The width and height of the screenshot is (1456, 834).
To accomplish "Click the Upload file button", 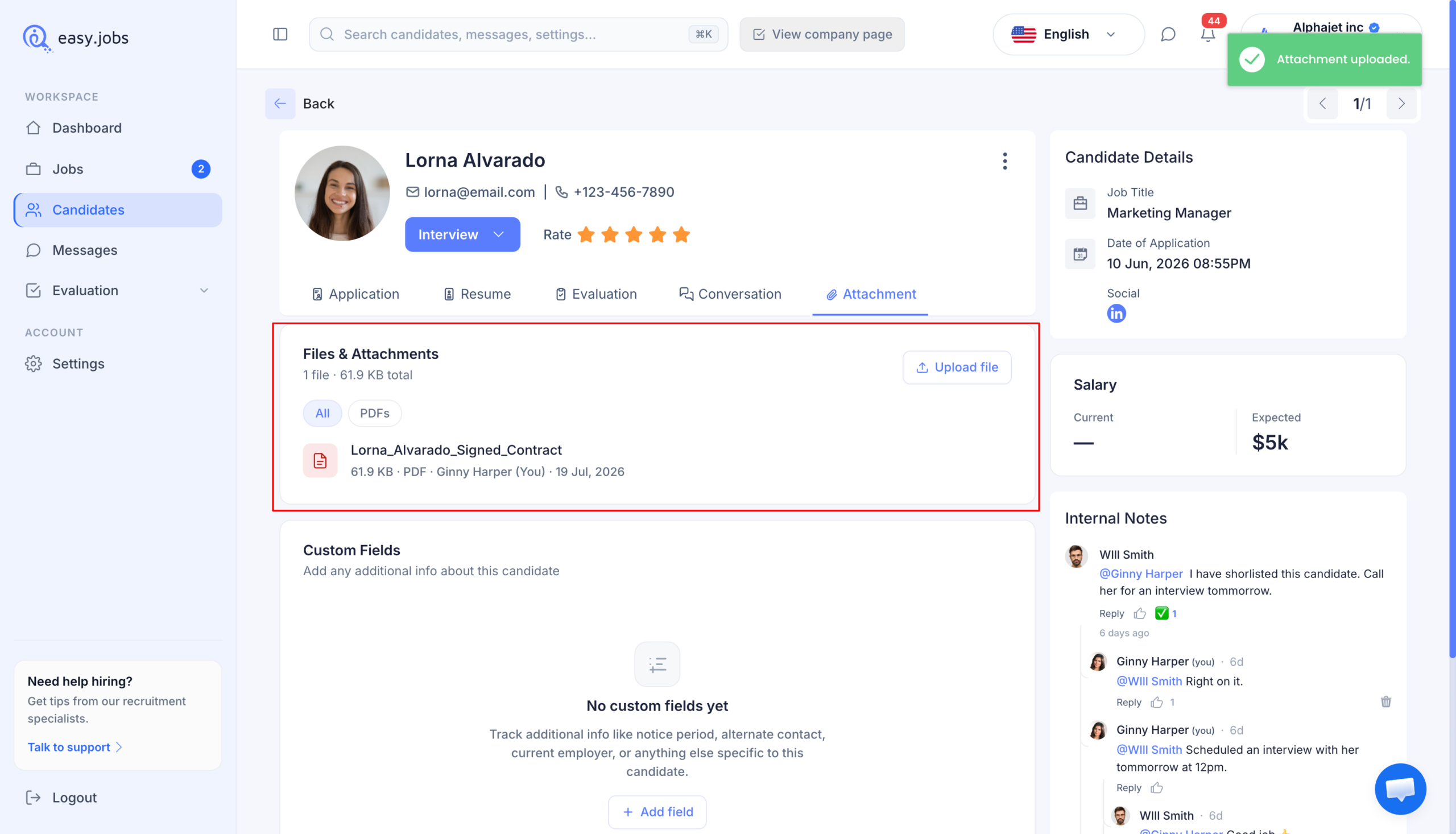I will click(x=957, y=367).
